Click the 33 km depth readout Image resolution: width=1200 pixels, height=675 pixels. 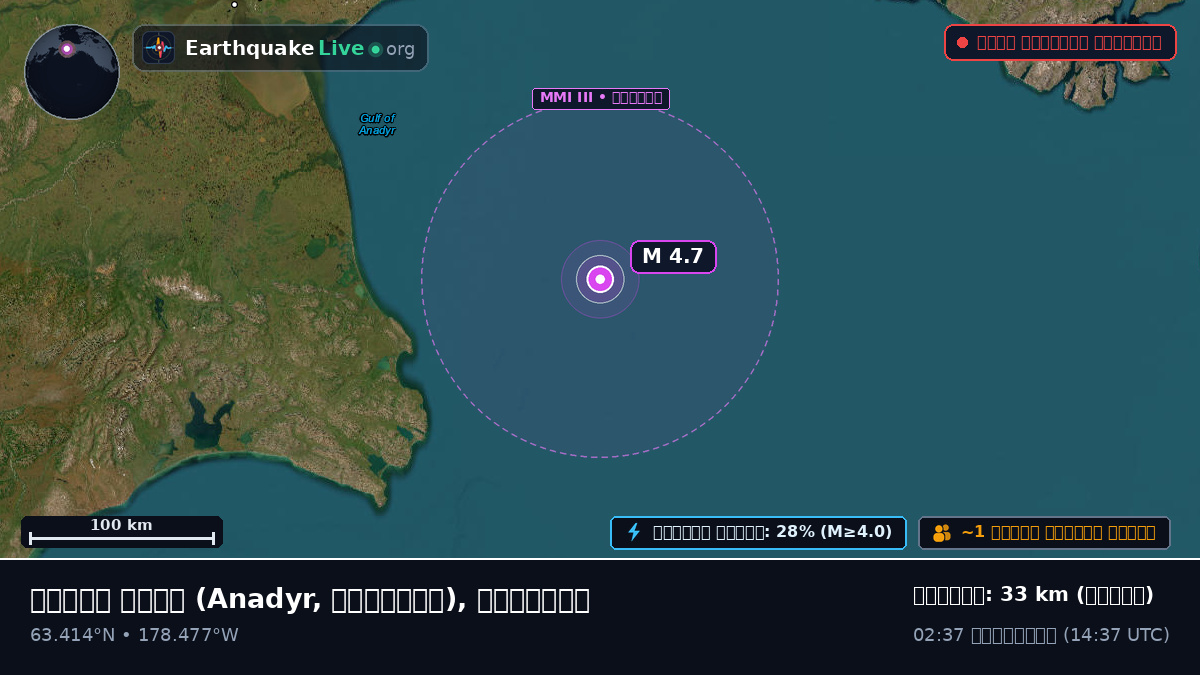[x=1033, y=595]
